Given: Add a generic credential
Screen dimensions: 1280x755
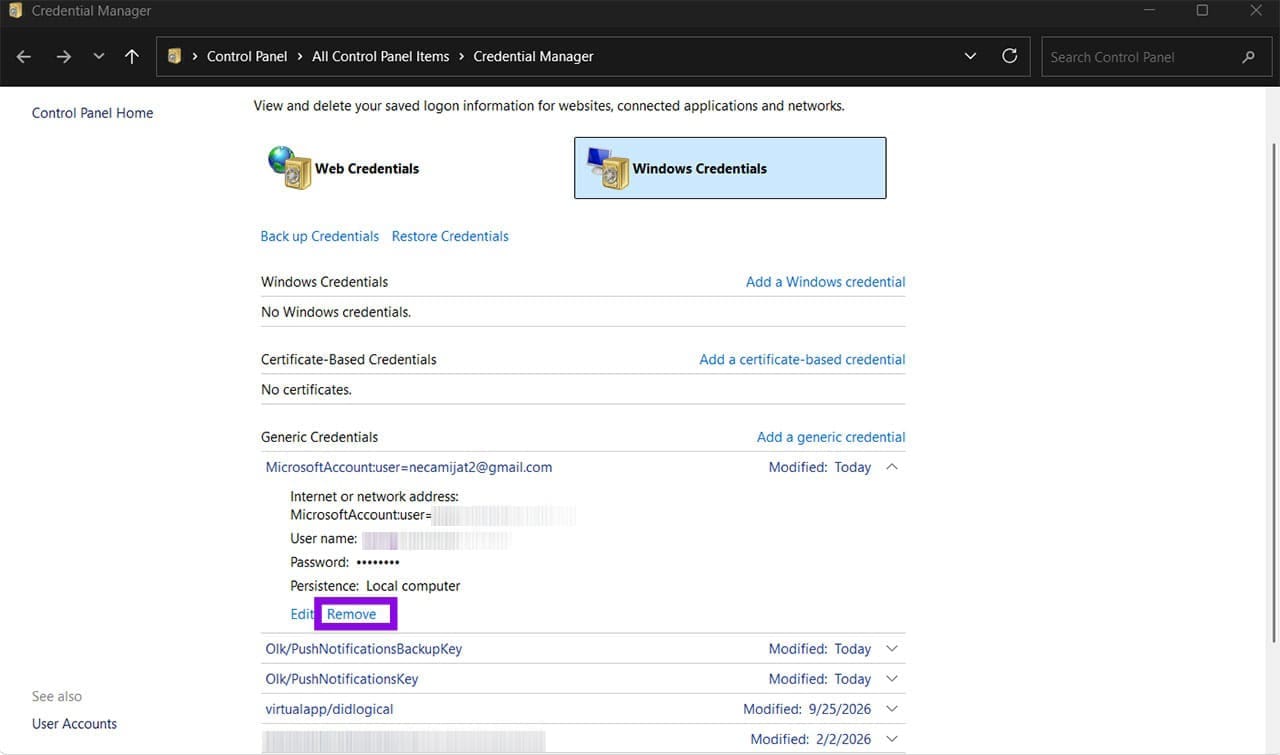Looking at the screenshot, I should [831, 437].
